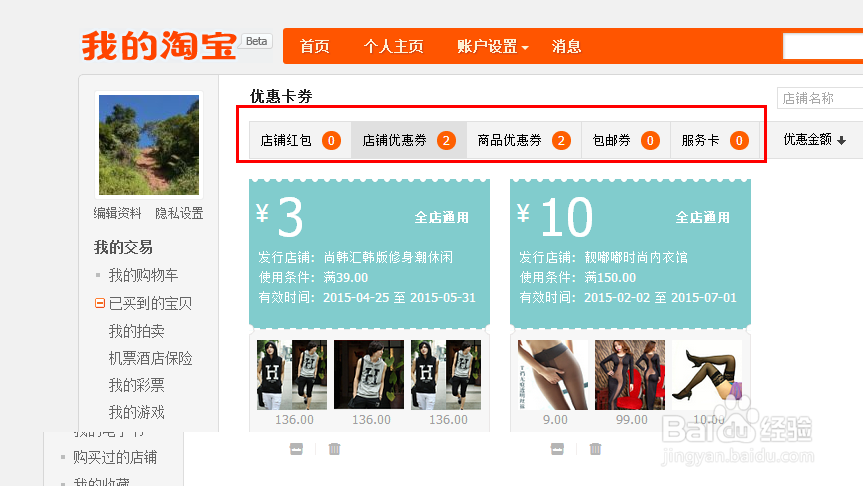Click shop name 靓嘟嘟时尚内衣馆
This screenshot has height=486, width=863.
point(636,258)
